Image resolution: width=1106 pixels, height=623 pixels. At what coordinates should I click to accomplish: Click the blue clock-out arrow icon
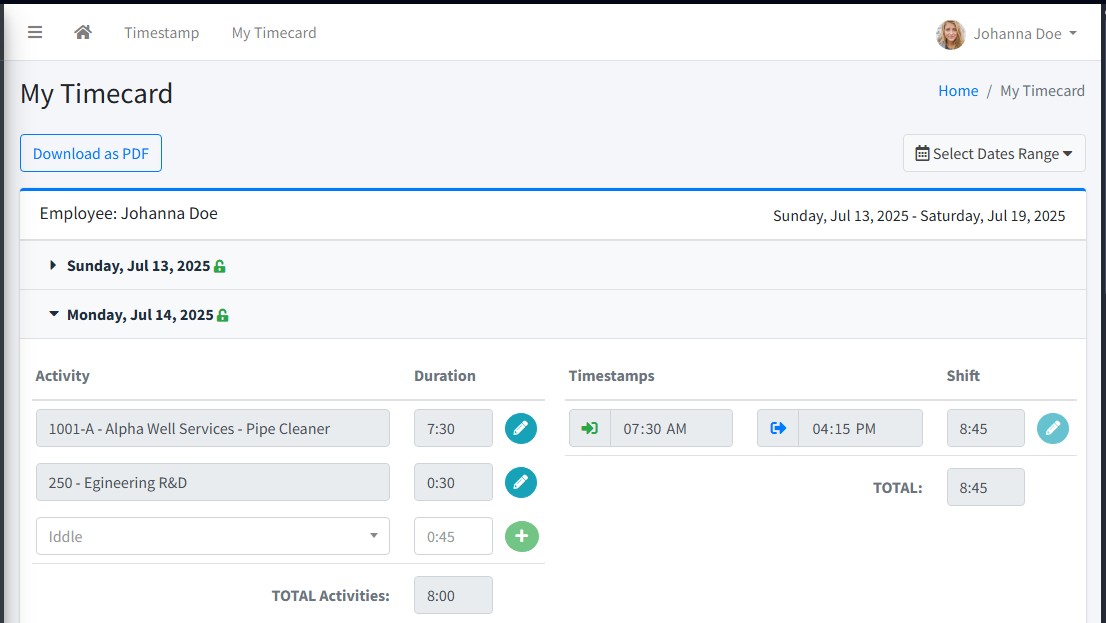(x=778, y=428)
